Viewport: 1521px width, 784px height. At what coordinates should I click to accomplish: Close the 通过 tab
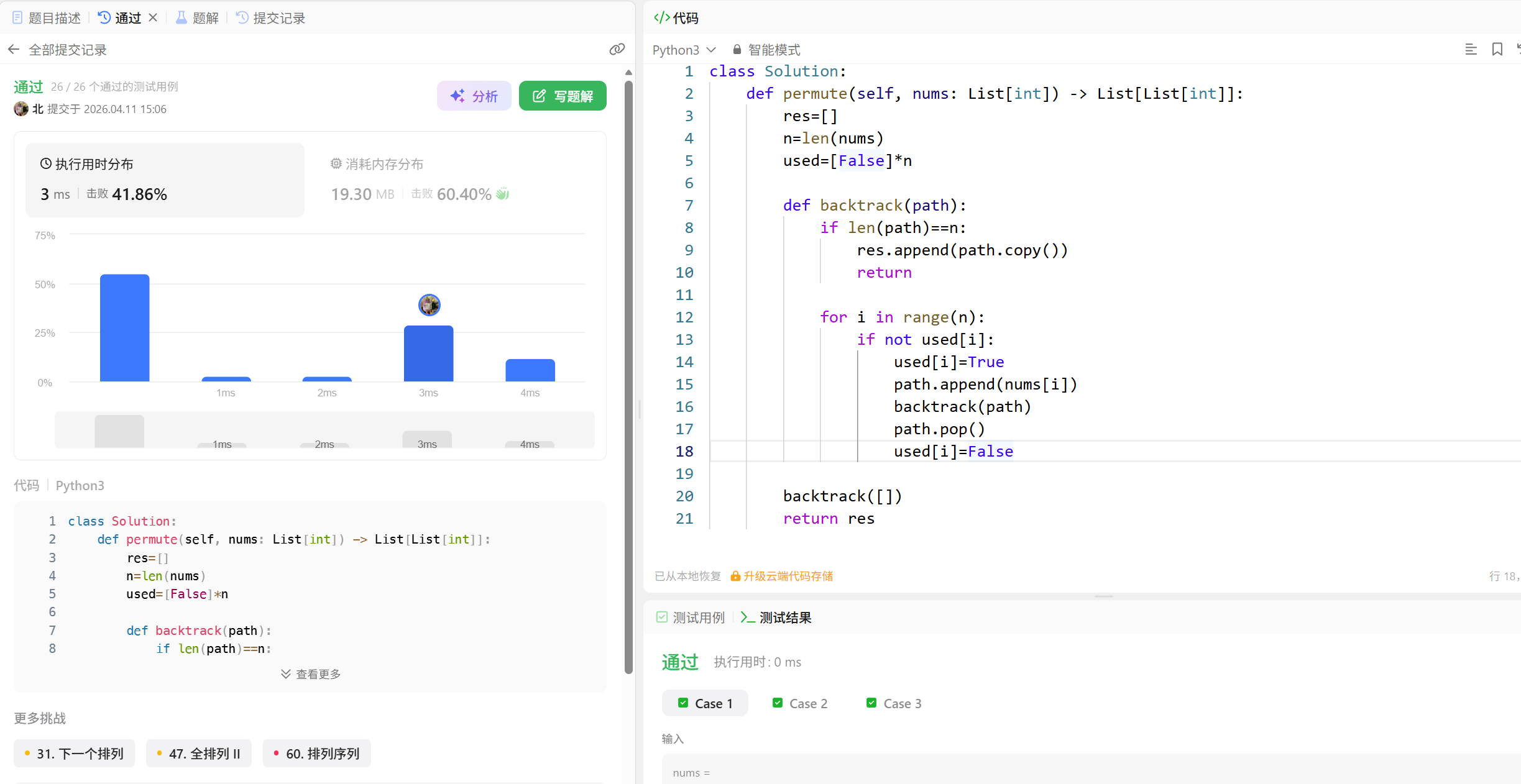pos(153,18)
